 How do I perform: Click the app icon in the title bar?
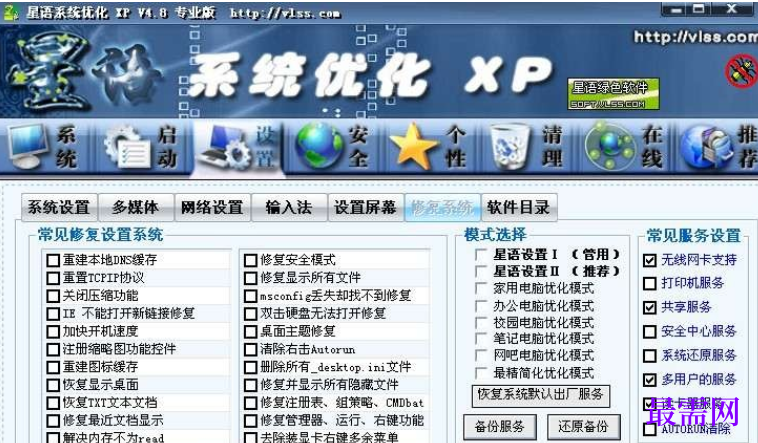click(11, 12)
